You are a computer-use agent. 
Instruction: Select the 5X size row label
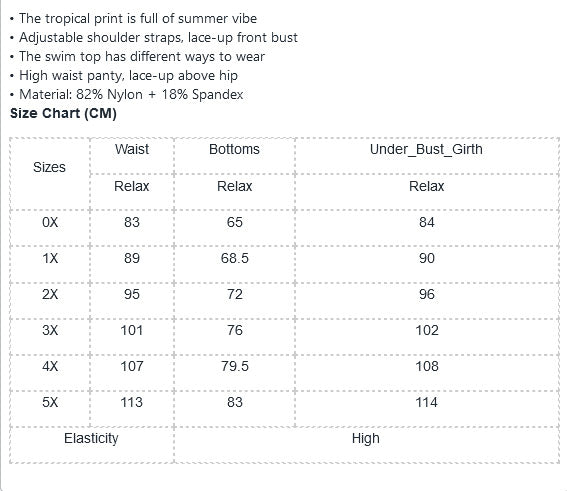50,402
